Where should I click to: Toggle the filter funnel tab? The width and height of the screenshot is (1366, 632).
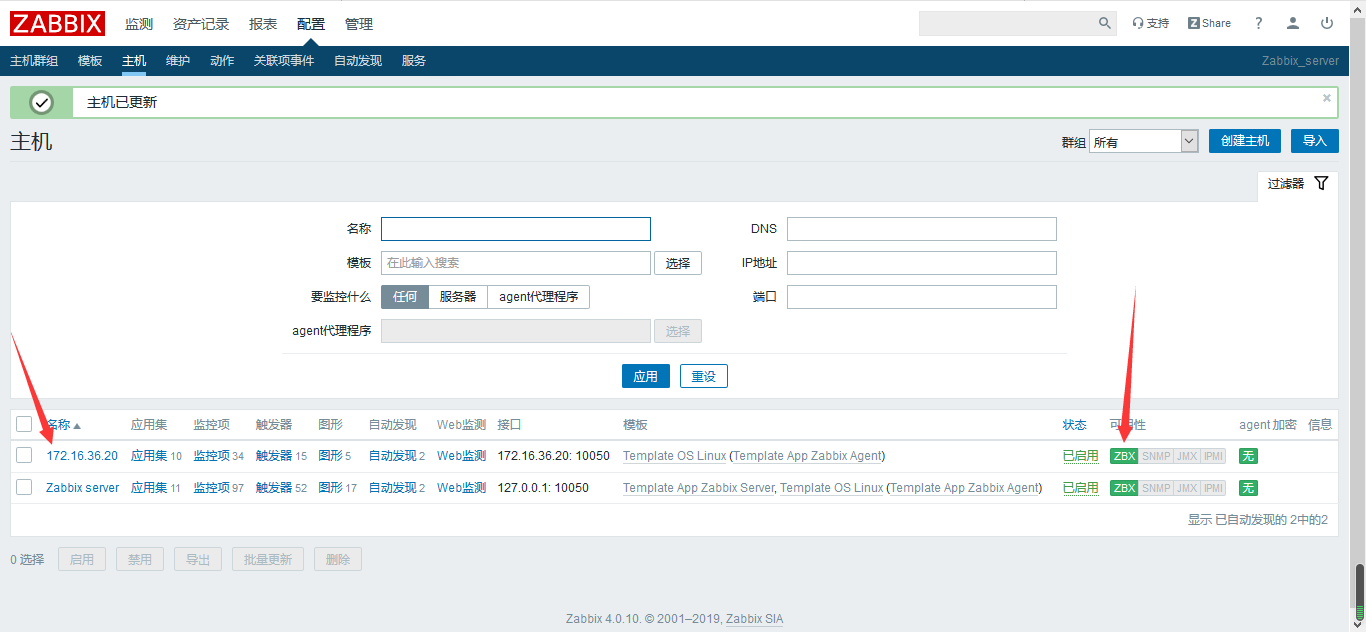1298,184
